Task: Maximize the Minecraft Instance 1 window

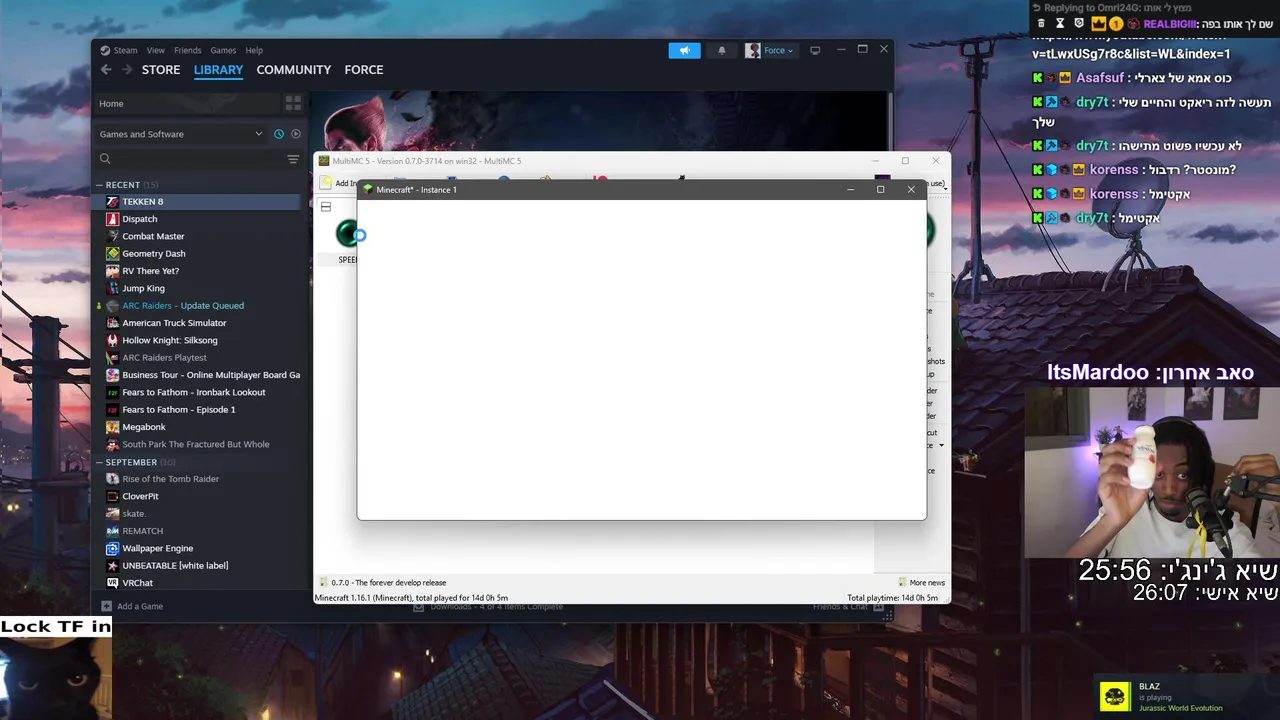Action: pyautogui.click(x=880, y=190)
